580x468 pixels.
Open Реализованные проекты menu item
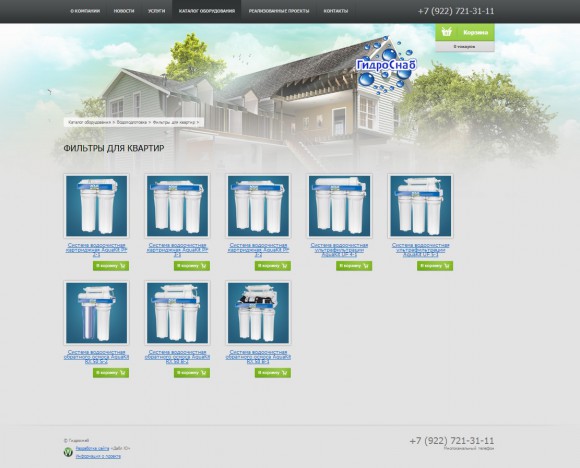click(279, 11)
